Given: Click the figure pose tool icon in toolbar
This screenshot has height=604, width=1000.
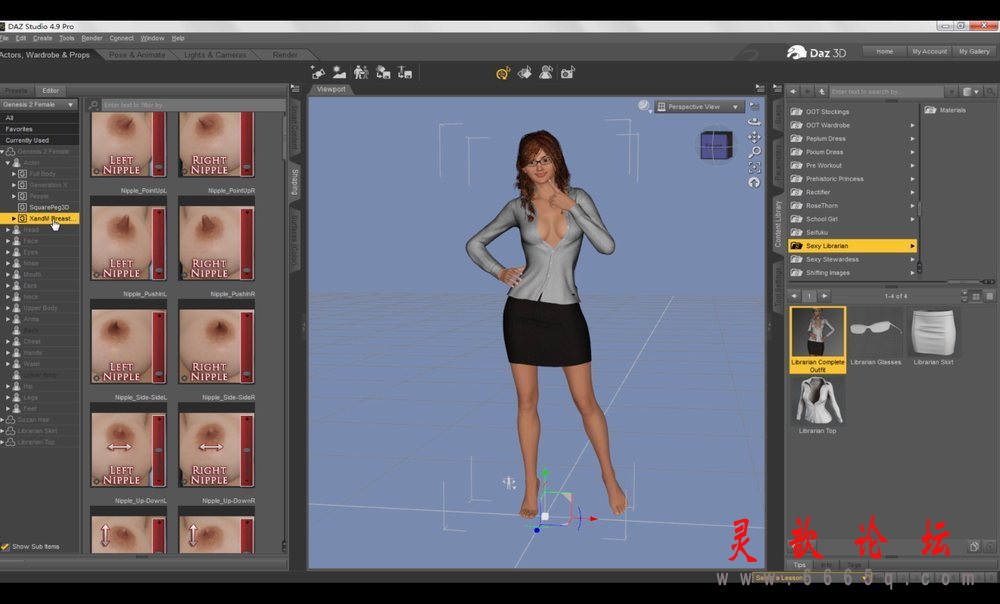Looking at the screenshot, I should (546, 73).
